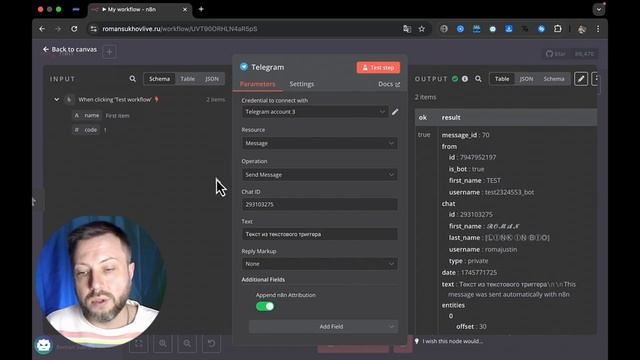640x360 pixels.
Task: Reload the current page
Action: pos(74,29)
